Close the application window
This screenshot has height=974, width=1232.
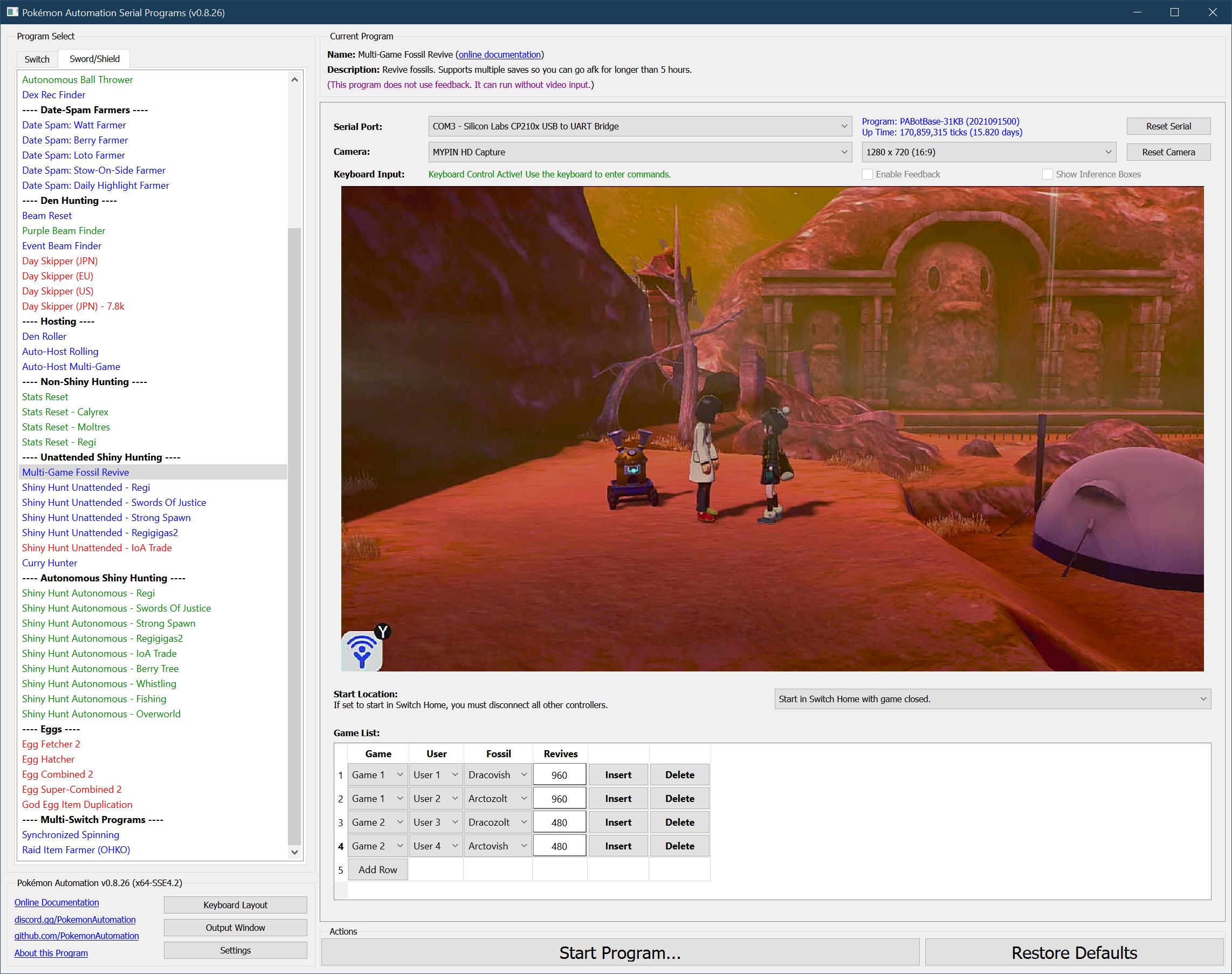coord(1212,12)
